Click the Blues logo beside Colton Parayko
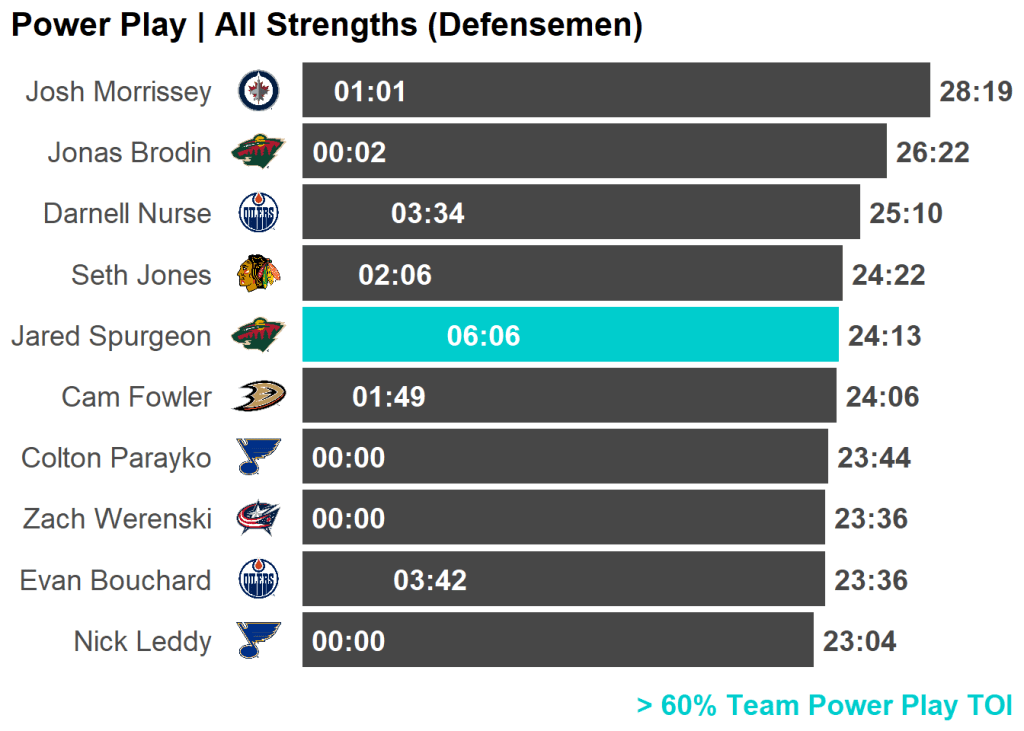This screenshot has height=731, width=1024. (x=258, y=457)
